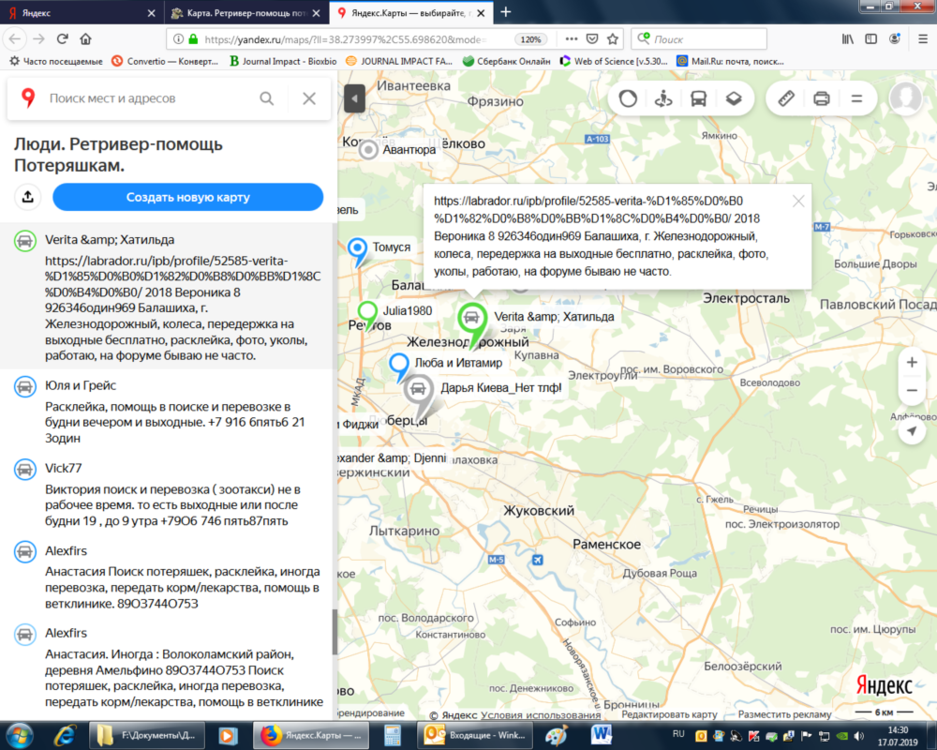Viewport: 937px width, 750px height.
Task: Zoom out with the minus button
Action: point(911,391)
